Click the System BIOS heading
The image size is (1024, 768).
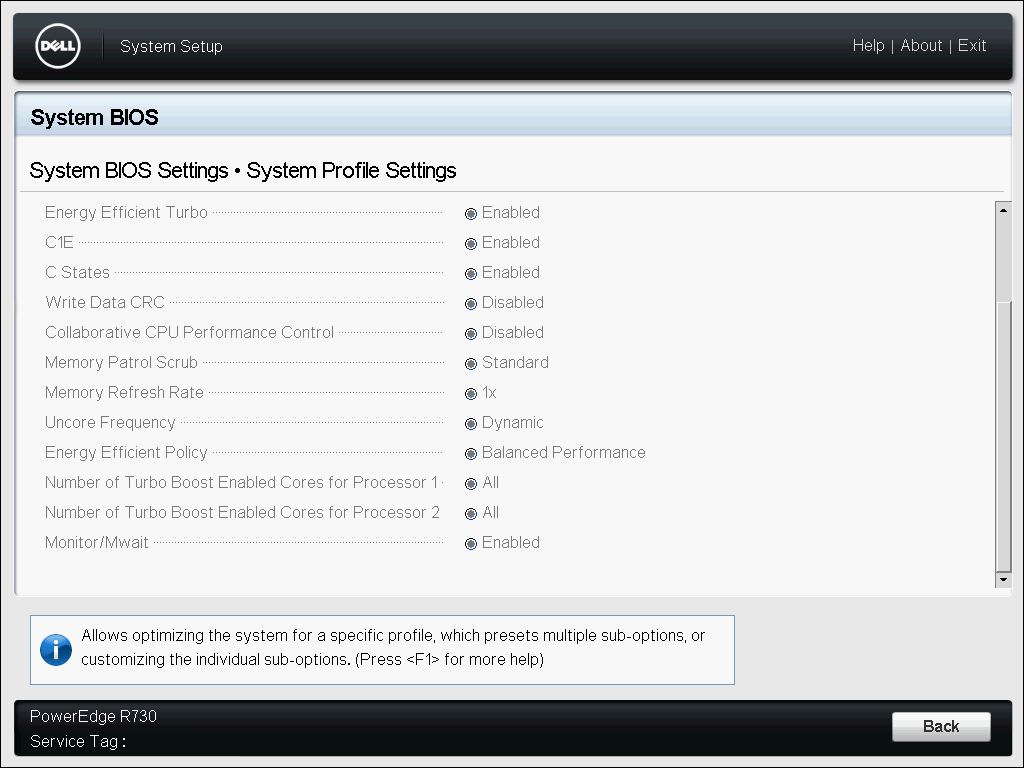pyautogui.click(x=94, y=118)
